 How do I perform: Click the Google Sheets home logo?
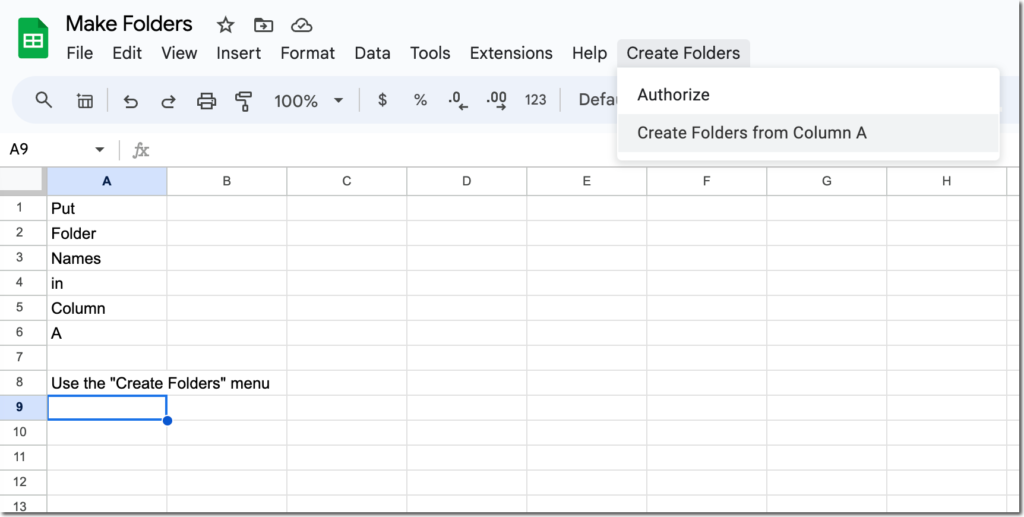tap(33, 39)
